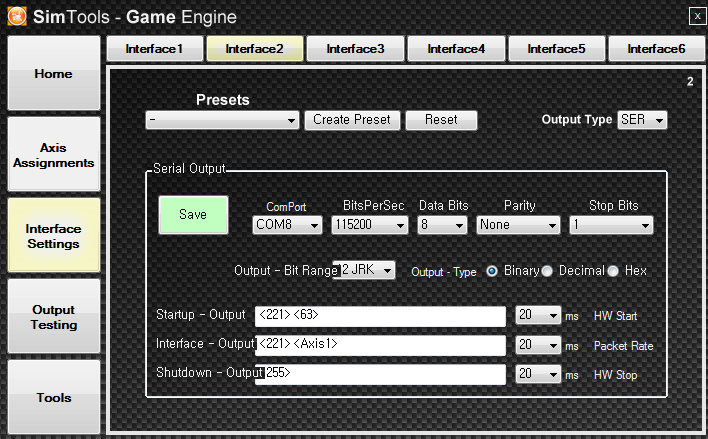Click the 'Data Bits' label
This screenshot has height=439, width=708.
443,205
